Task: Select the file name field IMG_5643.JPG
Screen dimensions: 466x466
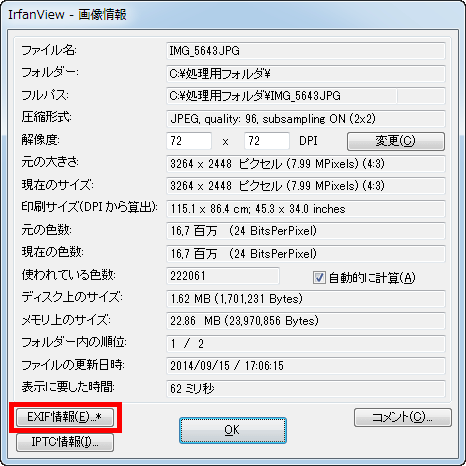Action: click(306, 51)
